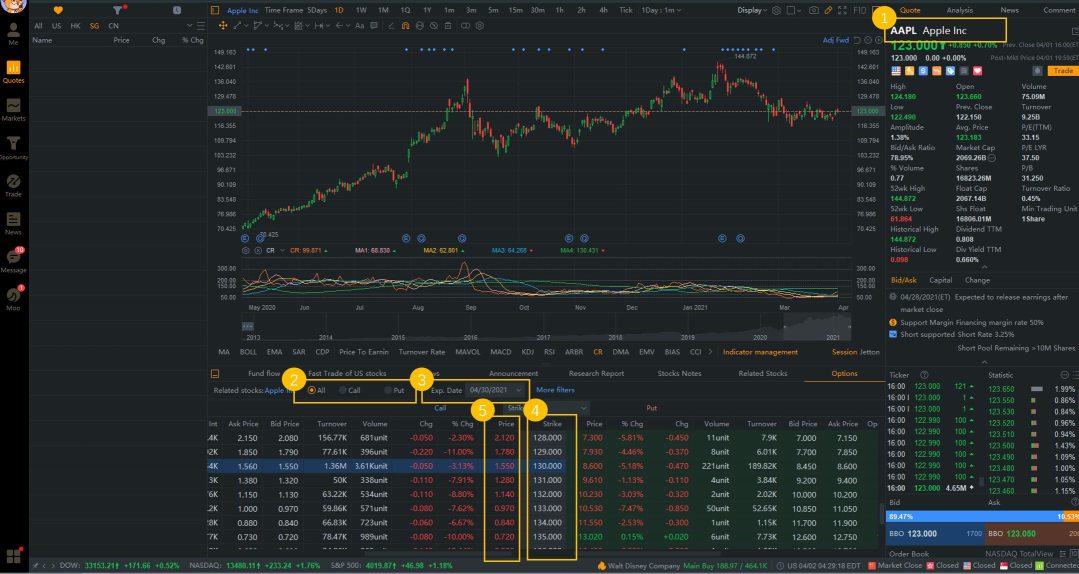Open the Moo community icon in sidebar

(x=13, y=299)
